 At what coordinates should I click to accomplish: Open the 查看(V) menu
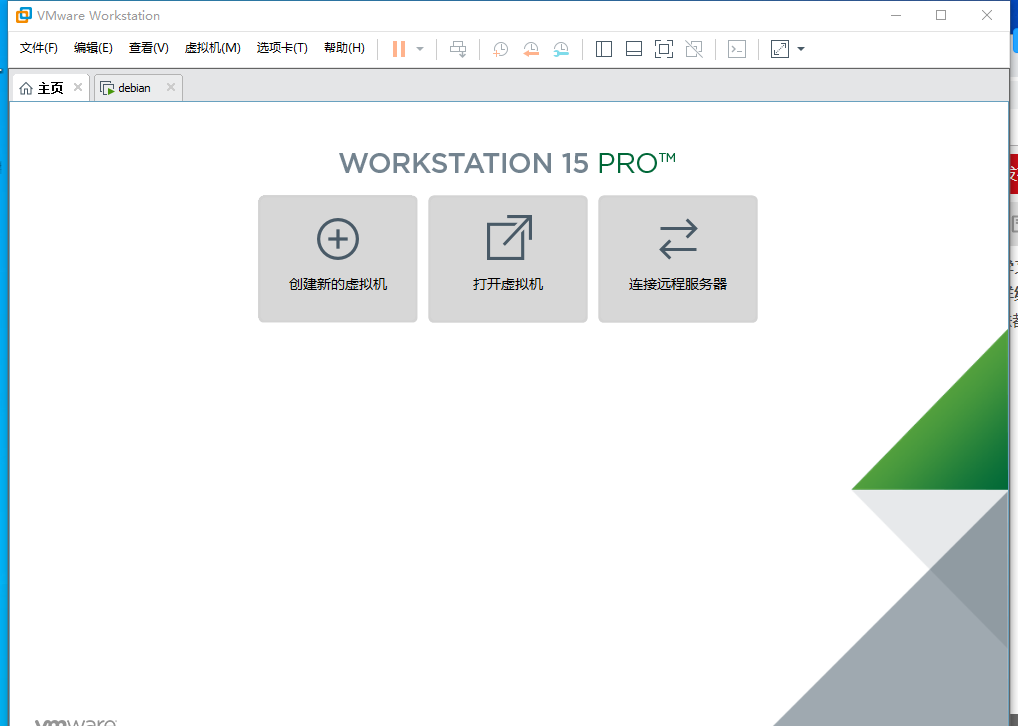click(149, 48)
